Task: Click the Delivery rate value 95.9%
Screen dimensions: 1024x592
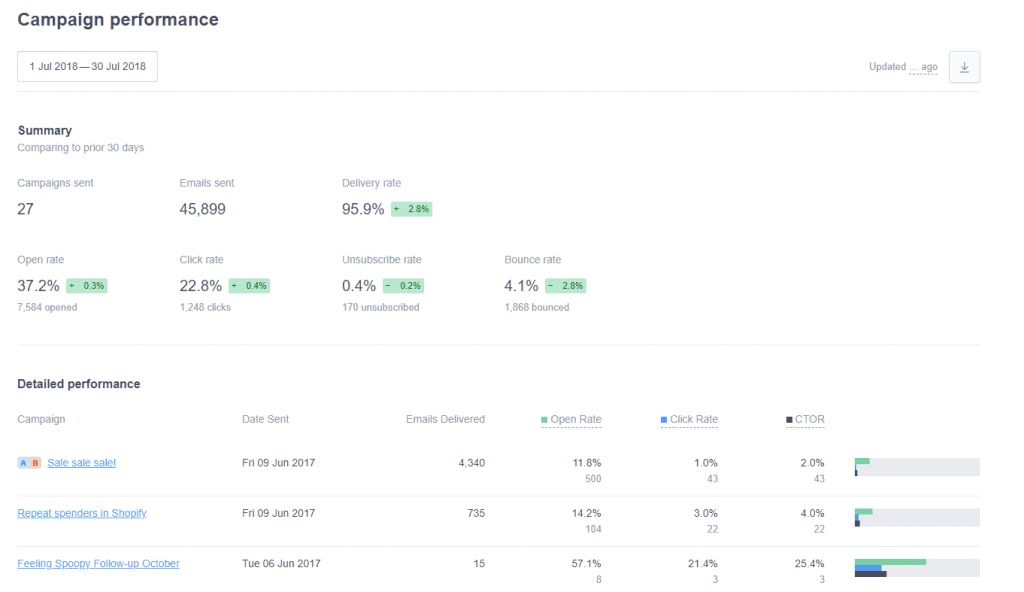Action: click(363, 209)
